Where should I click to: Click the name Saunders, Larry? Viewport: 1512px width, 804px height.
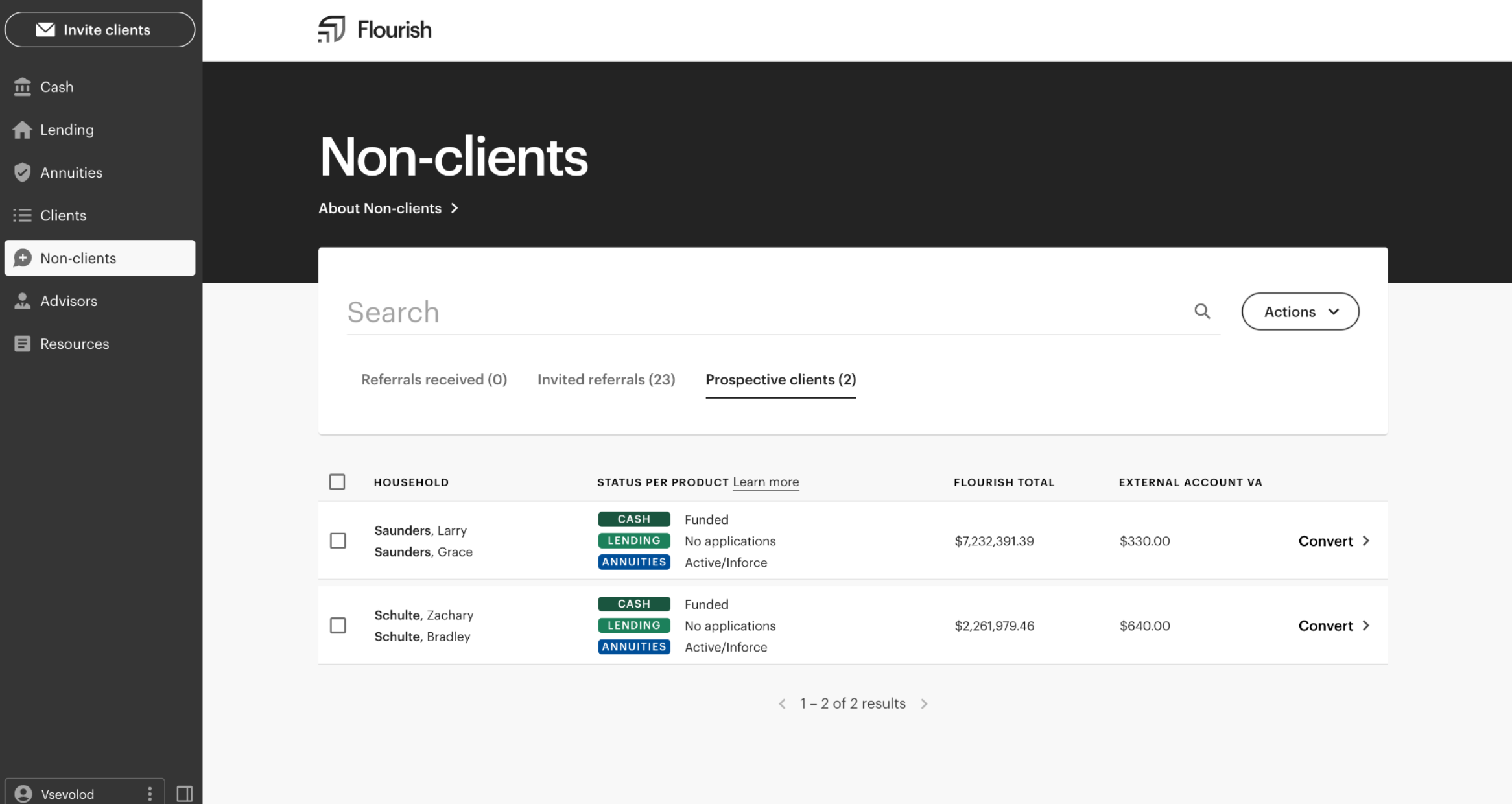[x=420, y=530]
